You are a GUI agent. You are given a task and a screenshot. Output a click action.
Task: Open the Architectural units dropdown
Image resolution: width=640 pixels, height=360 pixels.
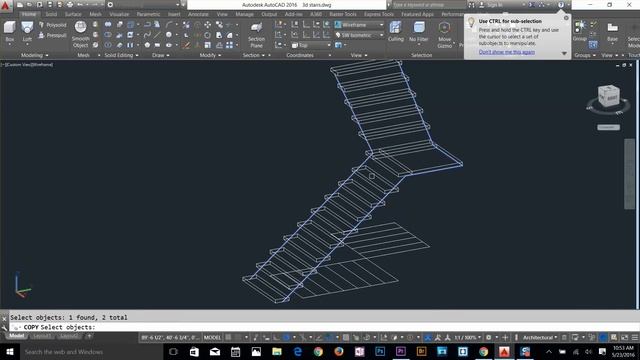[540, 337]
